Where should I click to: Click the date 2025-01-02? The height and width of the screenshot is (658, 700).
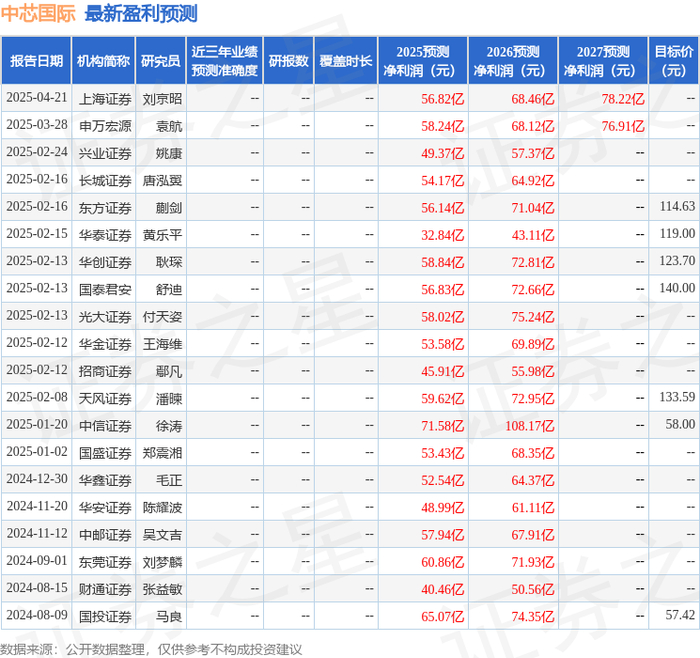click(x=37, y=452)
